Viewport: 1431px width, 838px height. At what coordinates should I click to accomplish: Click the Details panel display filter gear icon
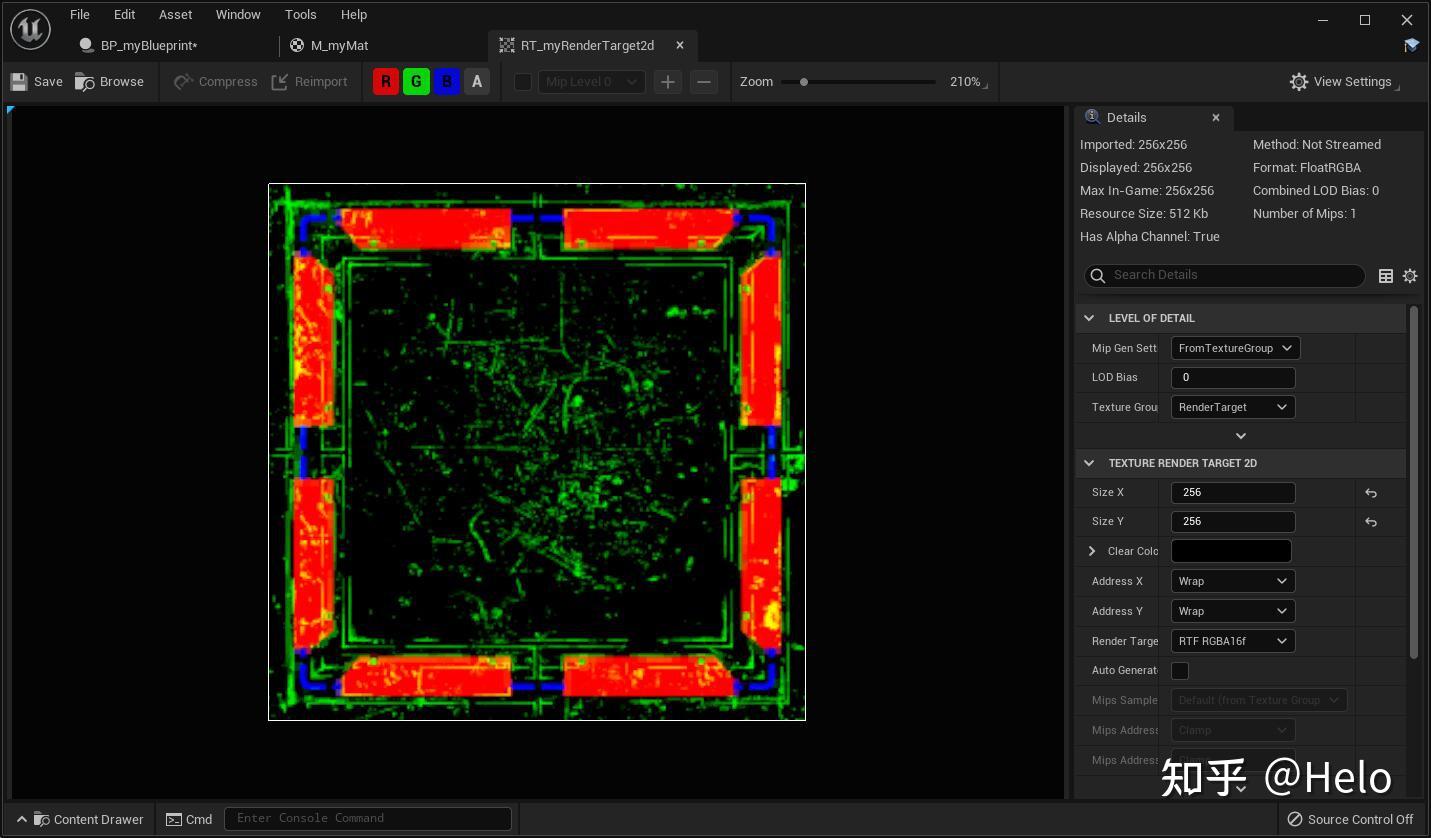(x=1410, y=275)
